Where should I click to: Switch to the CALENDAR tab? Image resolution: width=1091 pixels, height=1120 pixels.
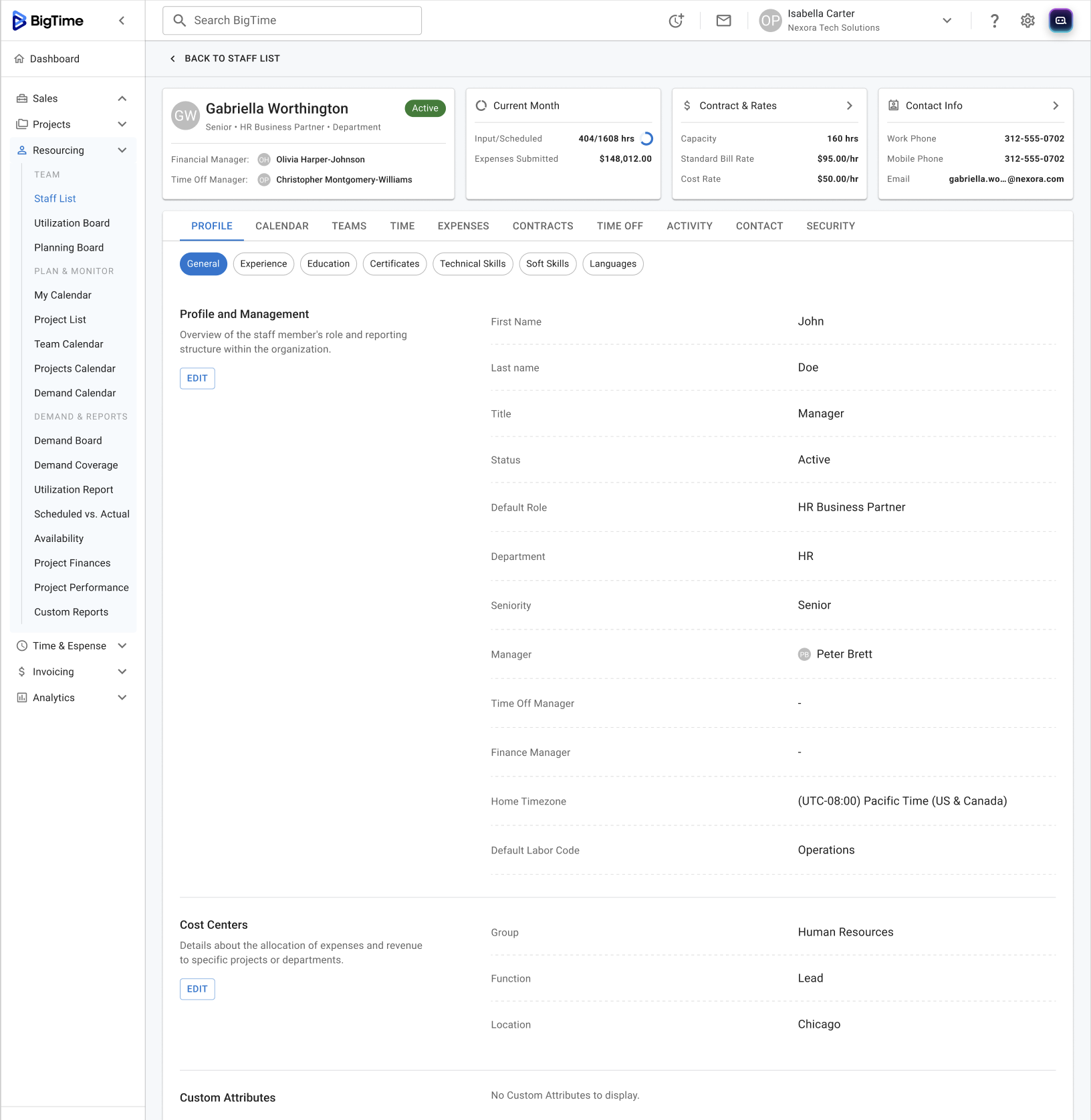[x=281, y=226]
